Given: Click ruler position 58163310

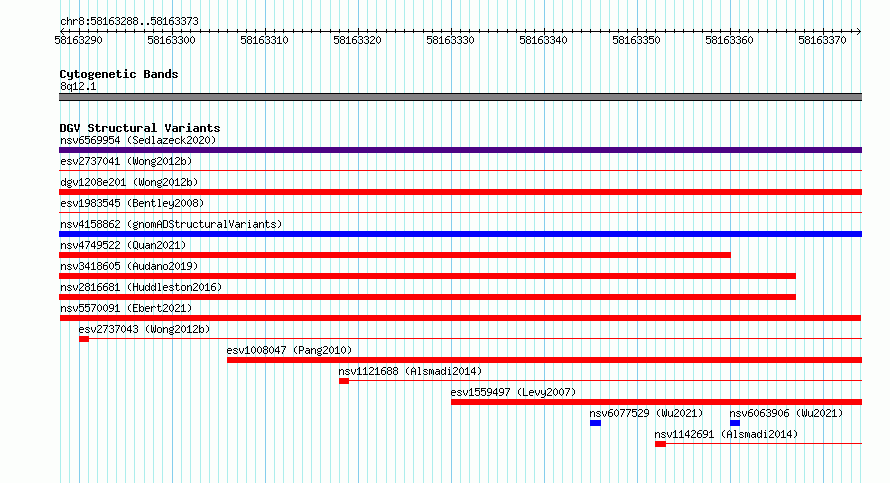Looking at the screenshot, I should (x=265, y=40).
